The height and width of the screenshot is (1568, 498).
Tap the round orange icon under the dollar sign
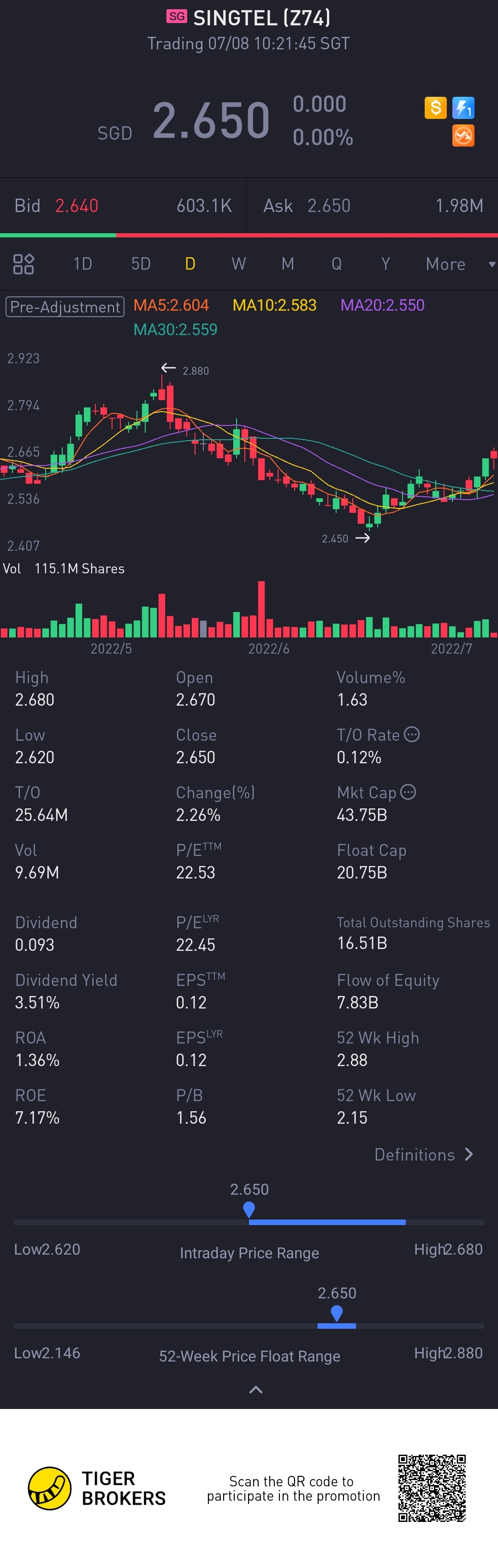463,136
